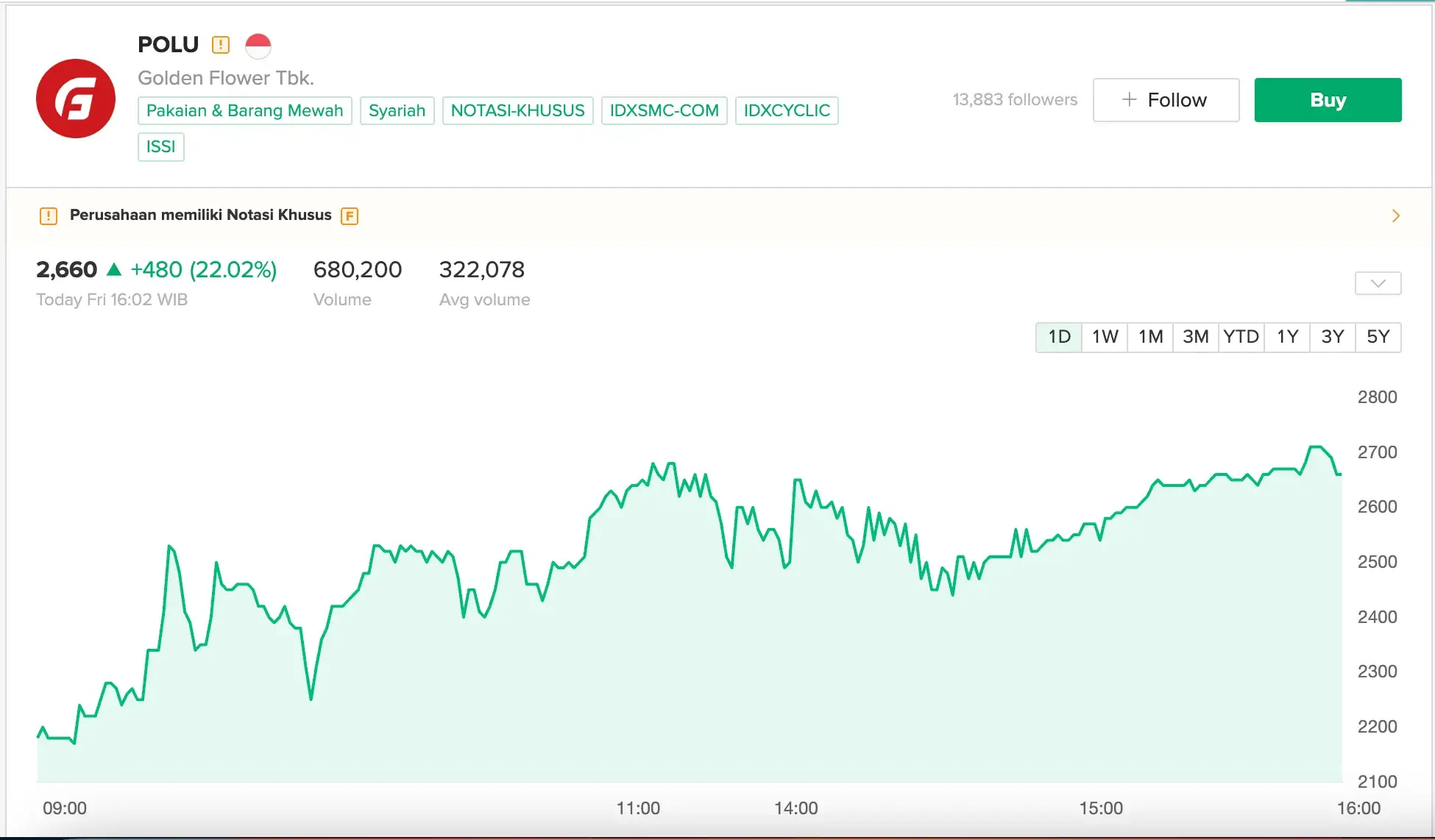
Task: Click the green price-up triangle indicator
Action: click(x=114, y=269)
